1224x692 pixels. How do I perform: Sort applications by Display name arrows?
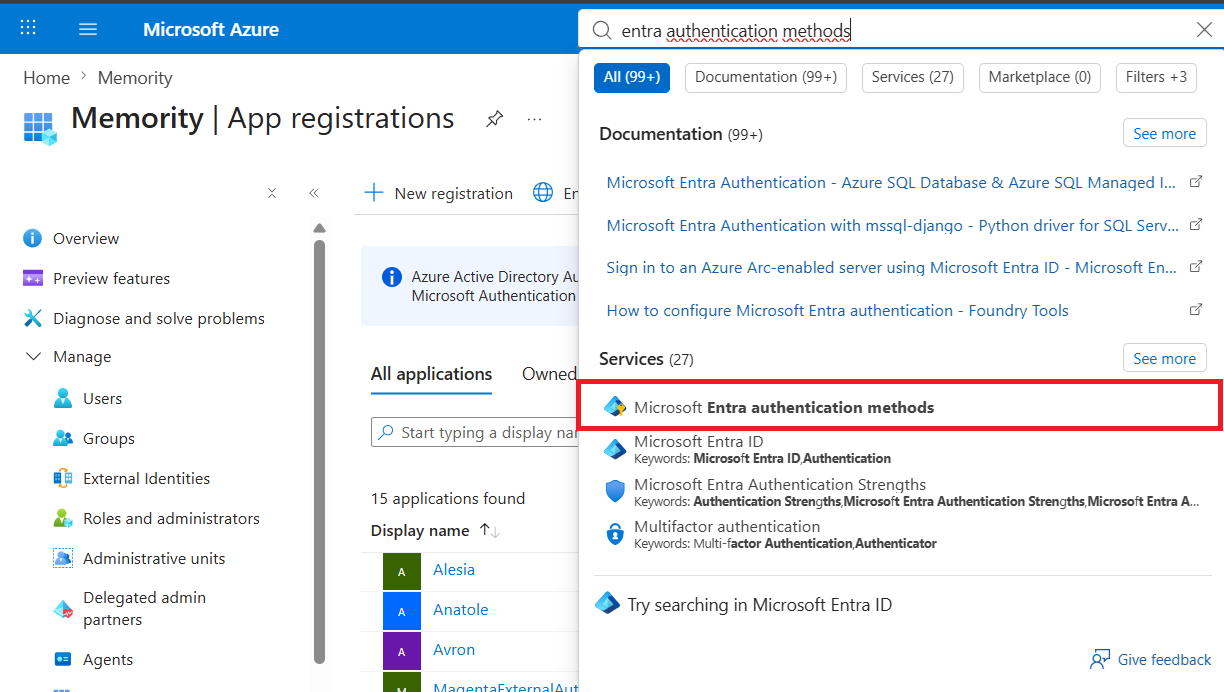tap(489, 531)
